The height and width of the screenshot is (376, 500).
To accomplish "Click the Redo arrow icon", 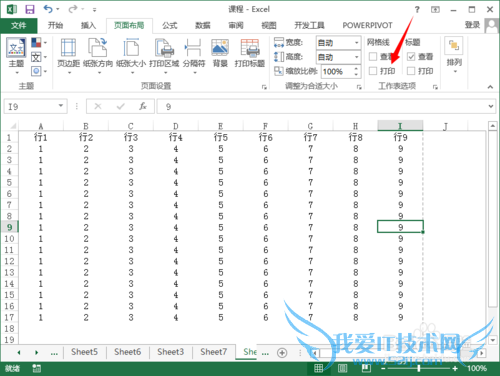I will 73,9.
